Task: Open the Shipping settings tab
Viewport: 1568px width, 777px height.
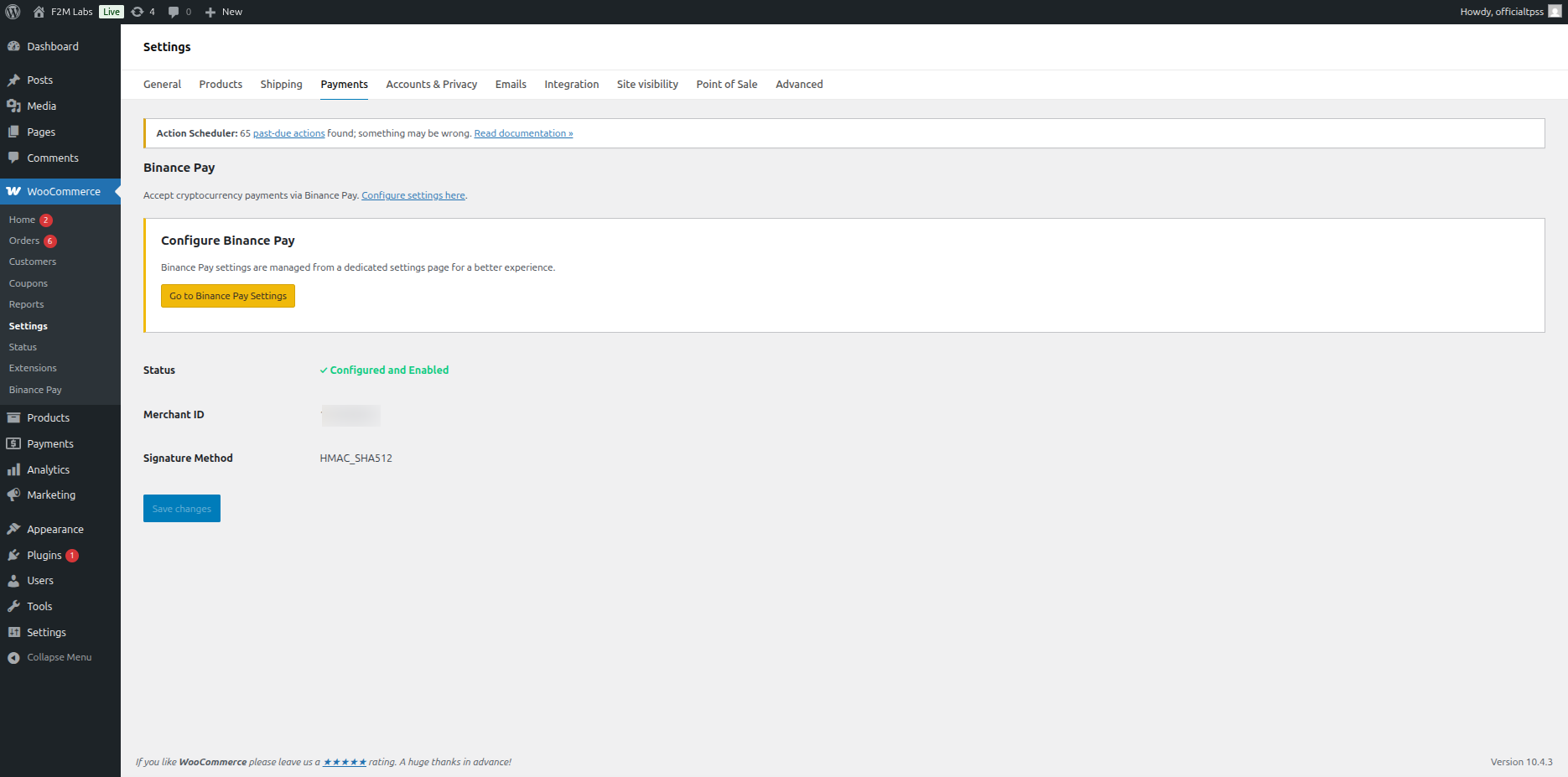Action: pyautogui.click(x=281, y=85)
